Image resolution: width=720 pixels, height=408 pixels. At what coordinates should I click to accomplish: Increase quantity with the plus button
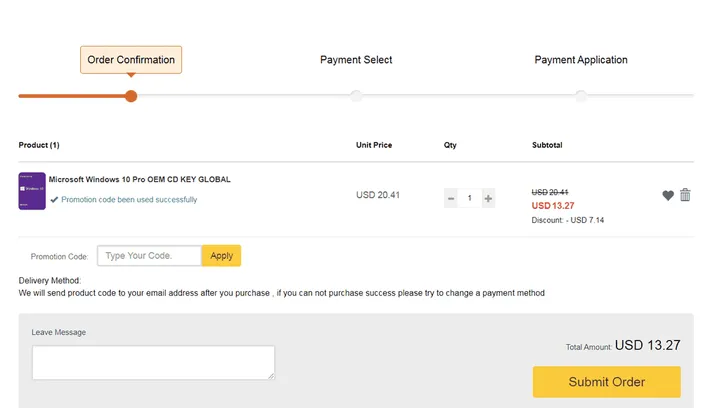(x=488, y=198)
